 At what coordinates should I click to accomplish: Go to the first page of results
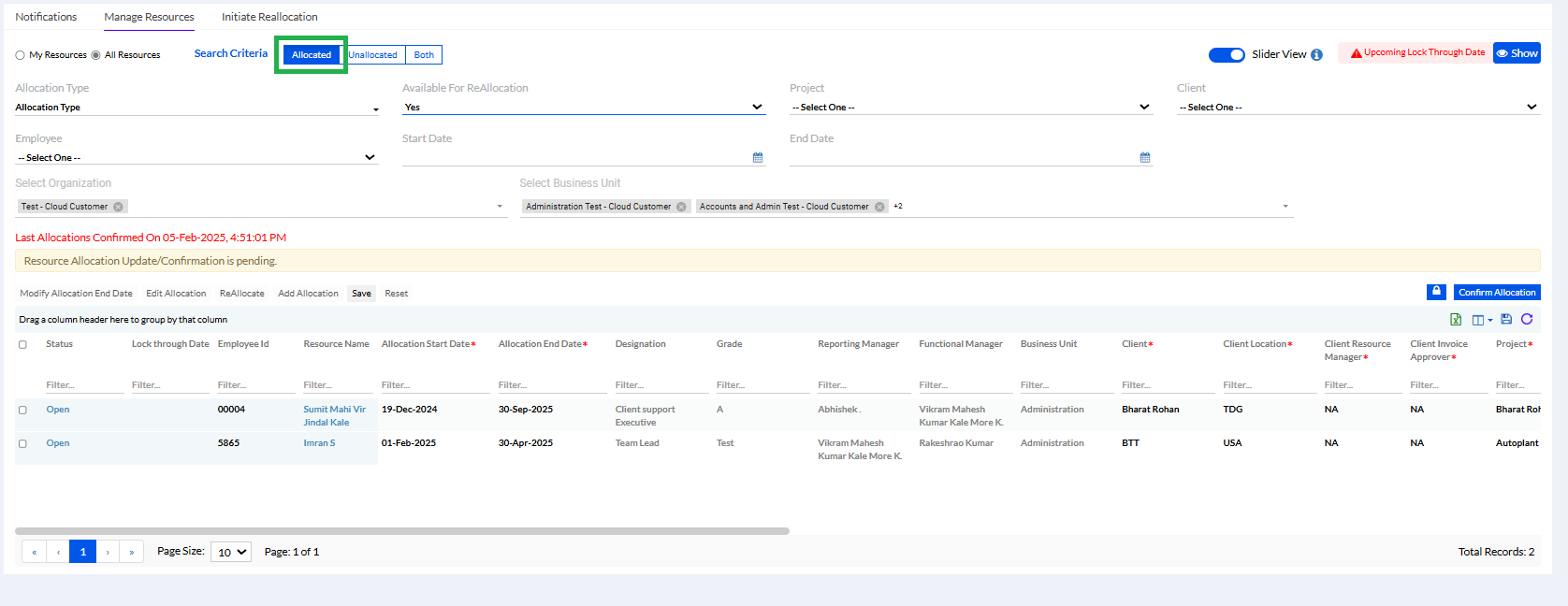34,552
